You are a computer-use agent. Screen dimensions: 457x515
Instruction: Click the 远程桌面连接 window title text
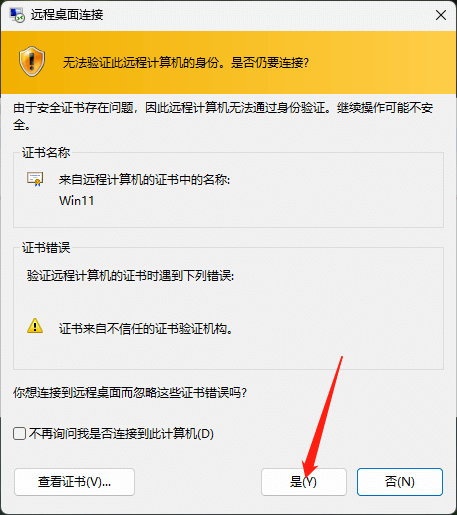coord(67,15)
